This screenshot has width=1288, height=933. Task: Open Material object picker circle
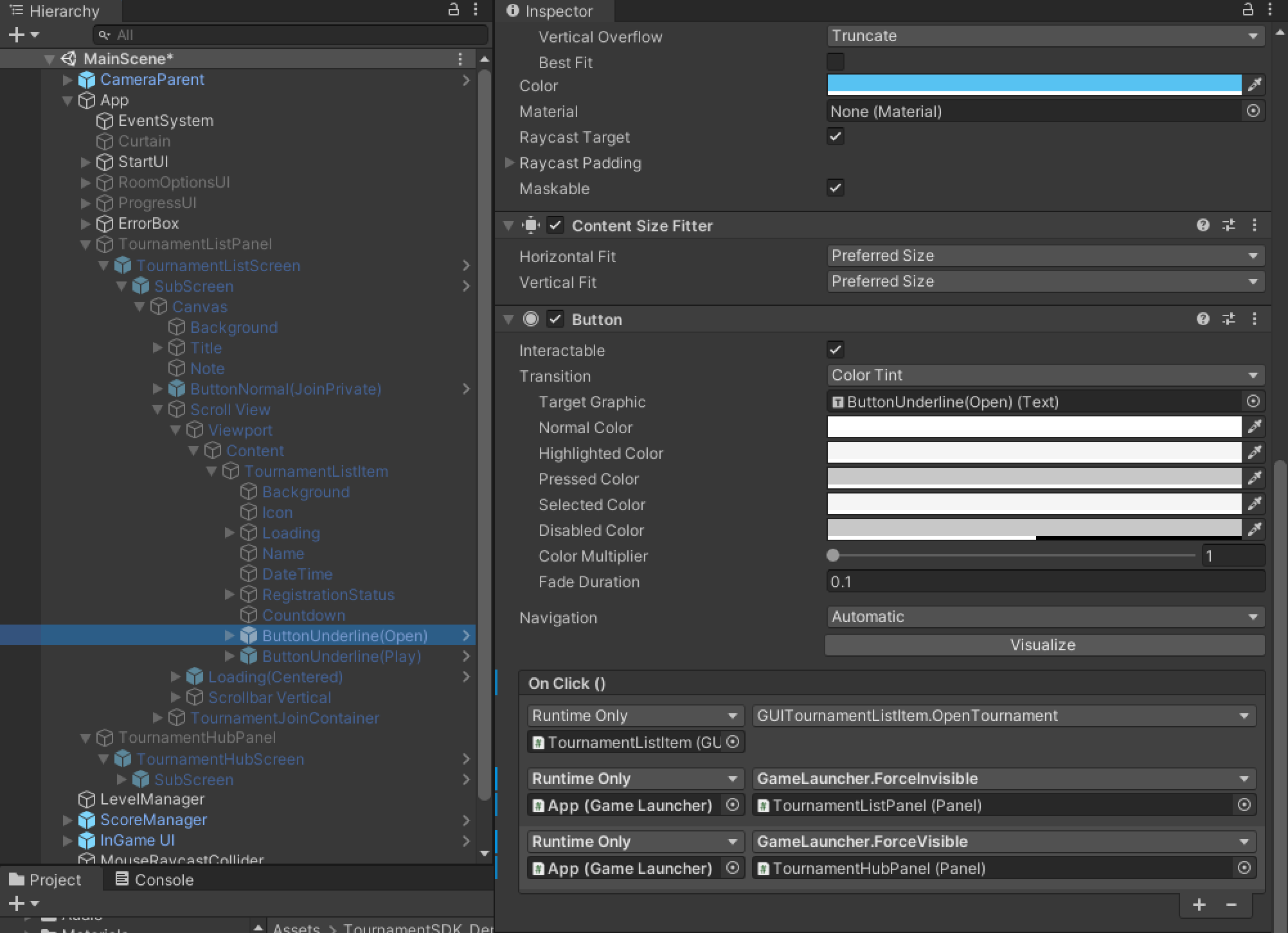(x=1253, y=111)
